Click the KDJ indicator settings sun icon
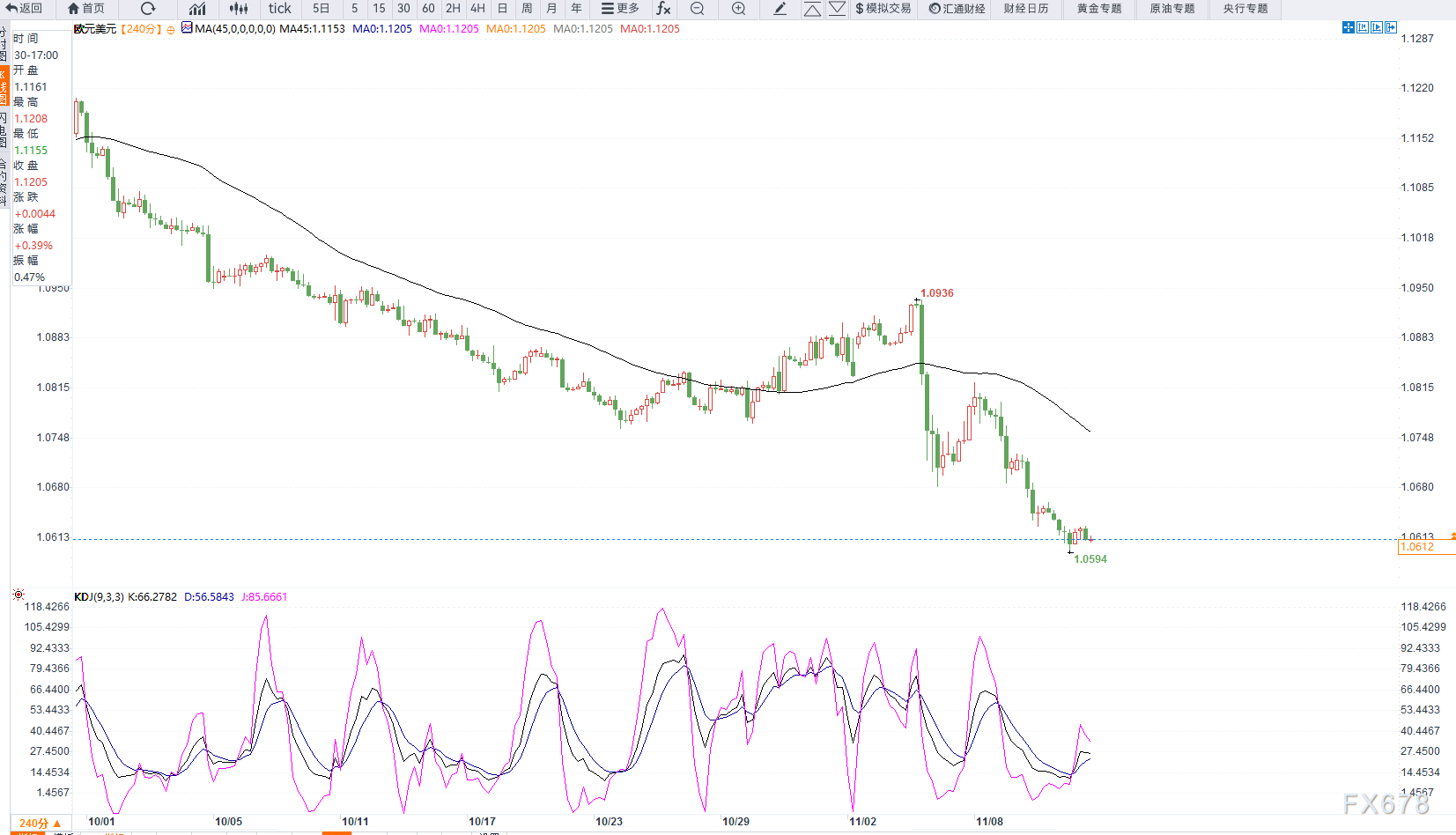The width and height of the screenshot is (1456, 835). (x=18, y=595)
